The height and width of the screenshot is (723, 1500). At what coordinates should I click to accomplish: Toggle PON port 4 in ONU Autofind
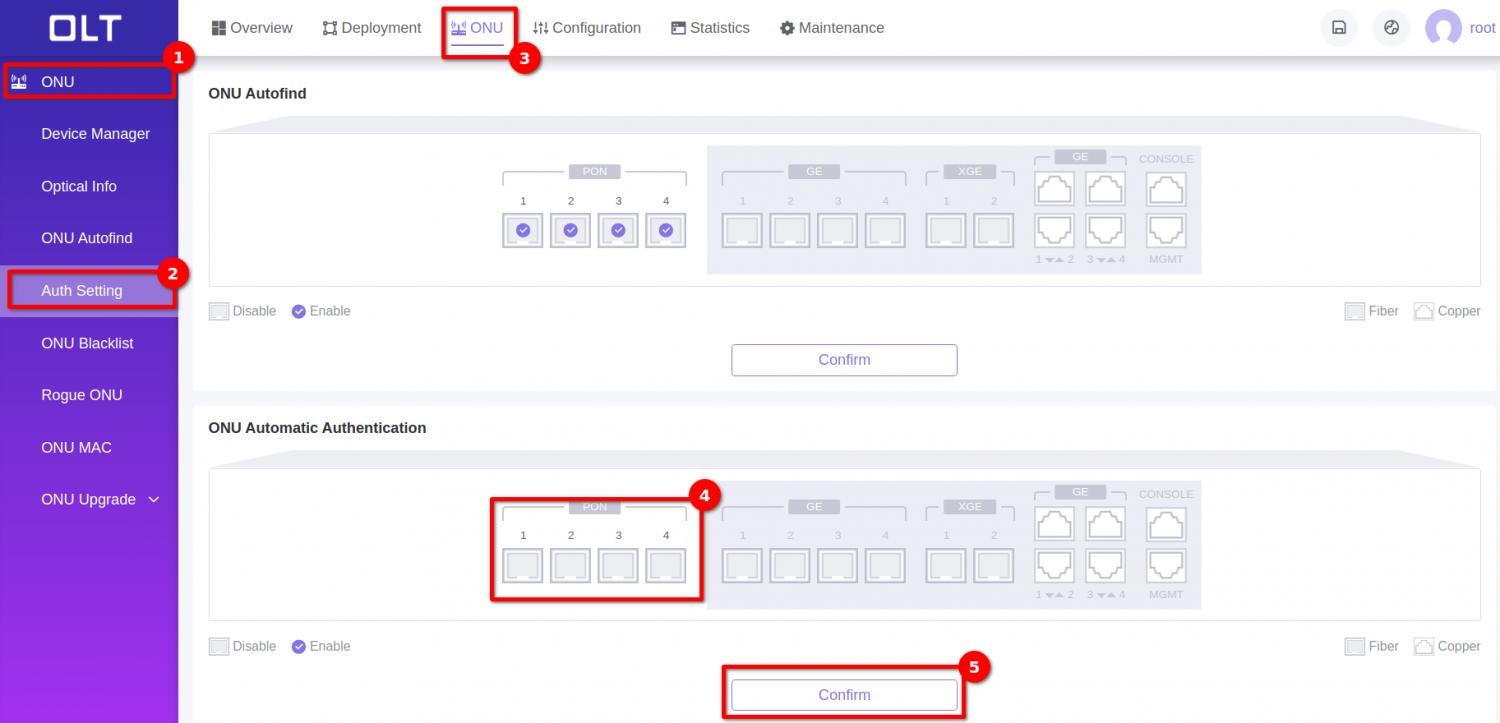click(x=666, y=231)
